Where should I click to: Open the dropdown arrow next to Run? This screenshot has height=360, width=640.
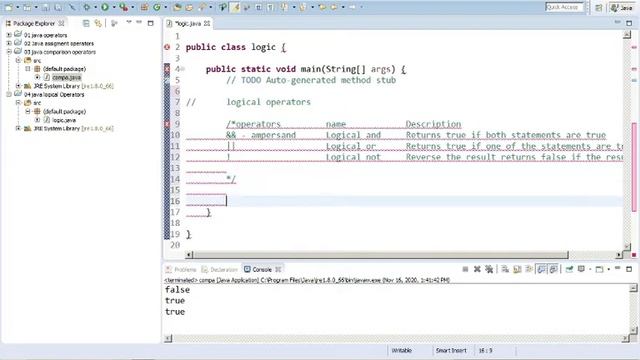click(113, 7)
